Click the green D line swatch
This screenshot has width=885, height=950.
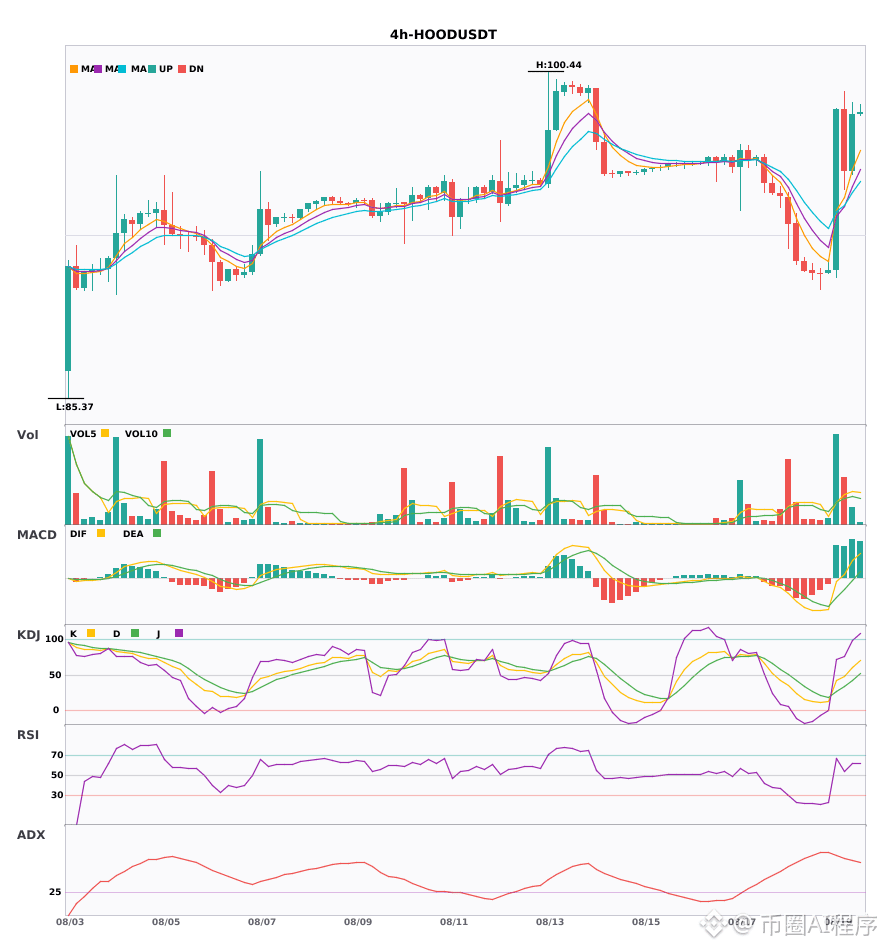tap(135, 633)
